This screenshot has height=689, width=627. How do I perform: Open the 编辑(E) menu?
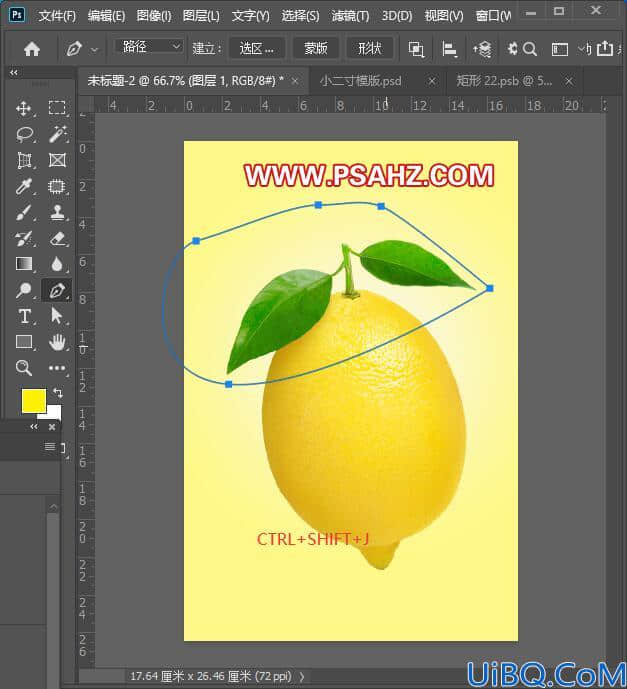tap(106, 16)
